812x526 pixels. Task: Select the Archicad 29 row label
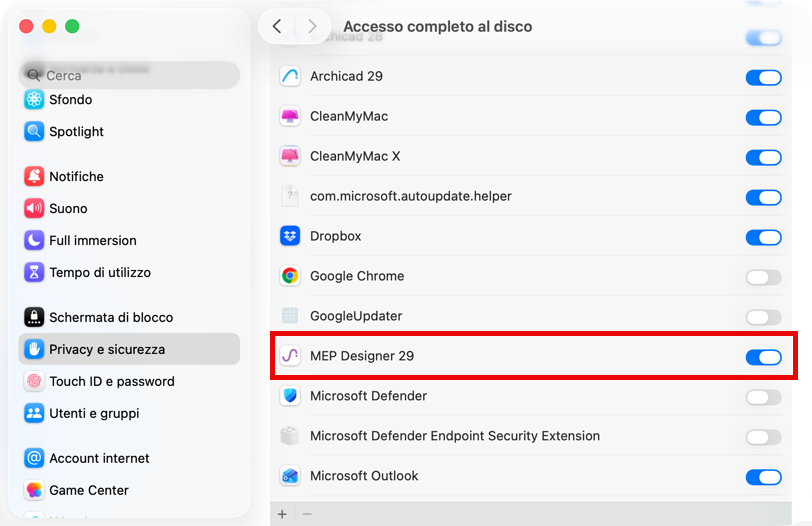coord(346,76)
